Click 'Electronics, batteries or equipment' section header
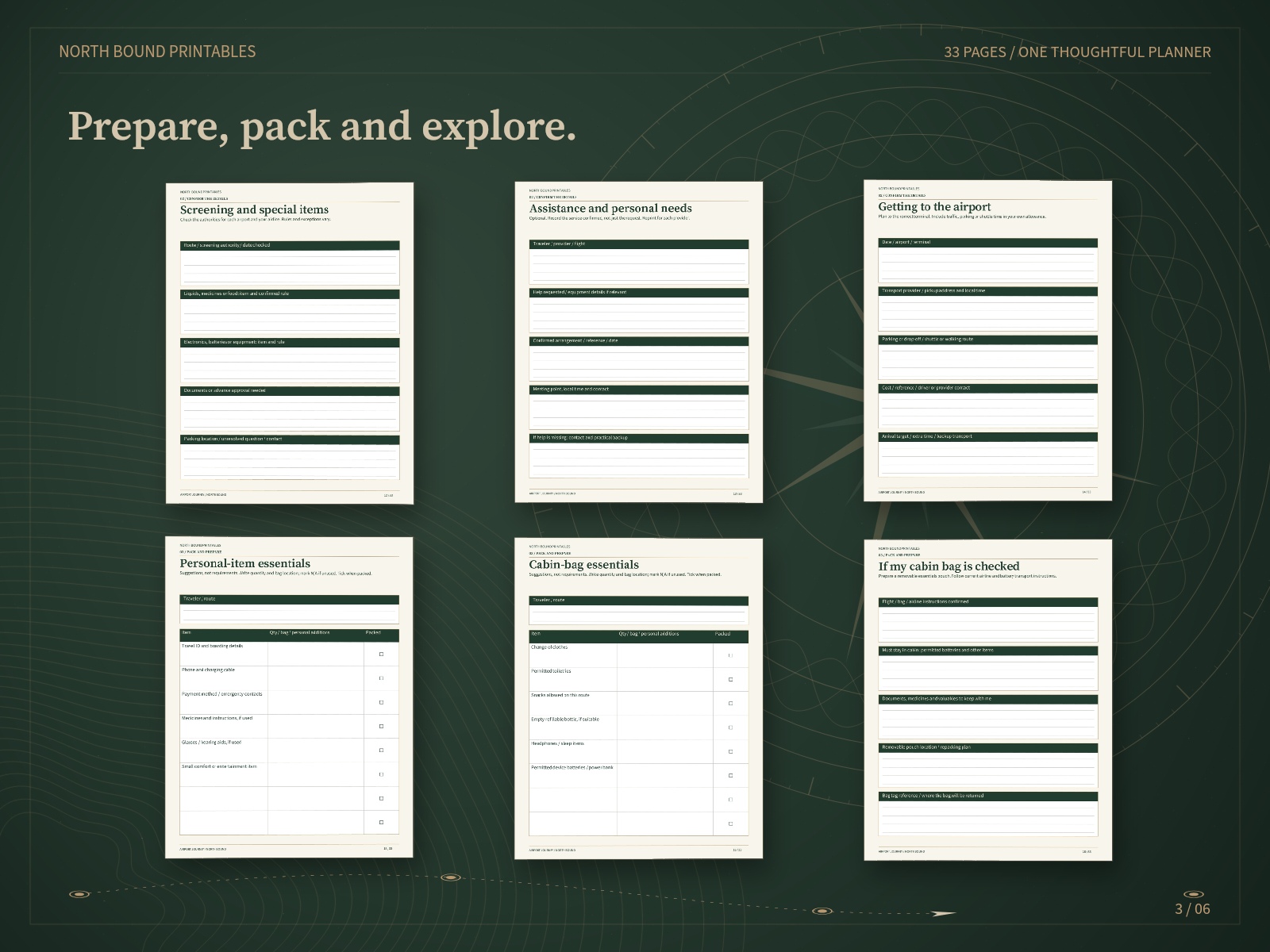The height and width of the screenshot is (952, 1270). [290, 343]
